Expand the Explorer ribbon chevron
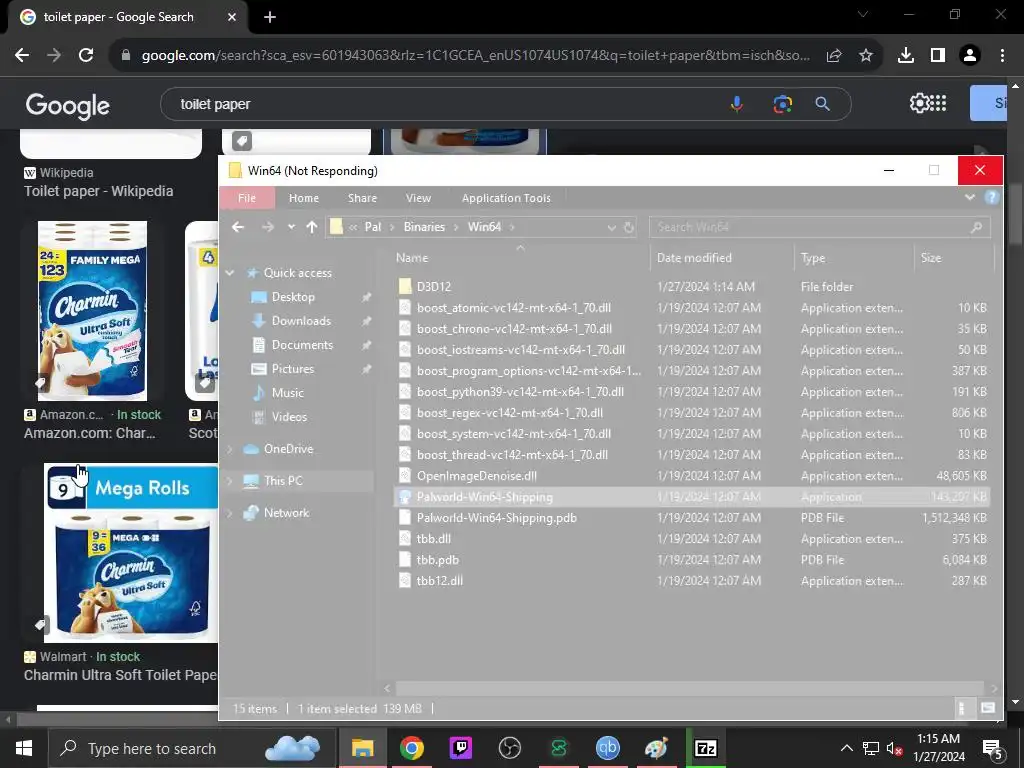Image resolution: width=1024 pixels, height=768 pixels. pos(970,197)
